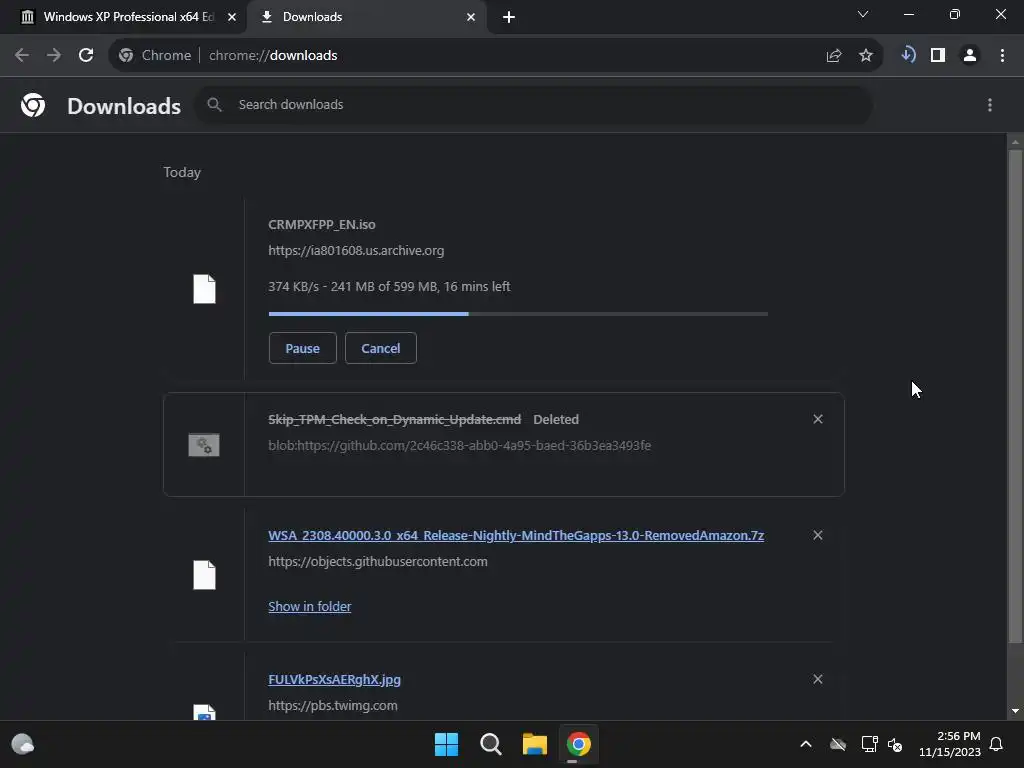Screen dimensions: 1024x768
Task: Open the FULVkPsXsAERghX.jpg download link
Action: tap(334, 680)
